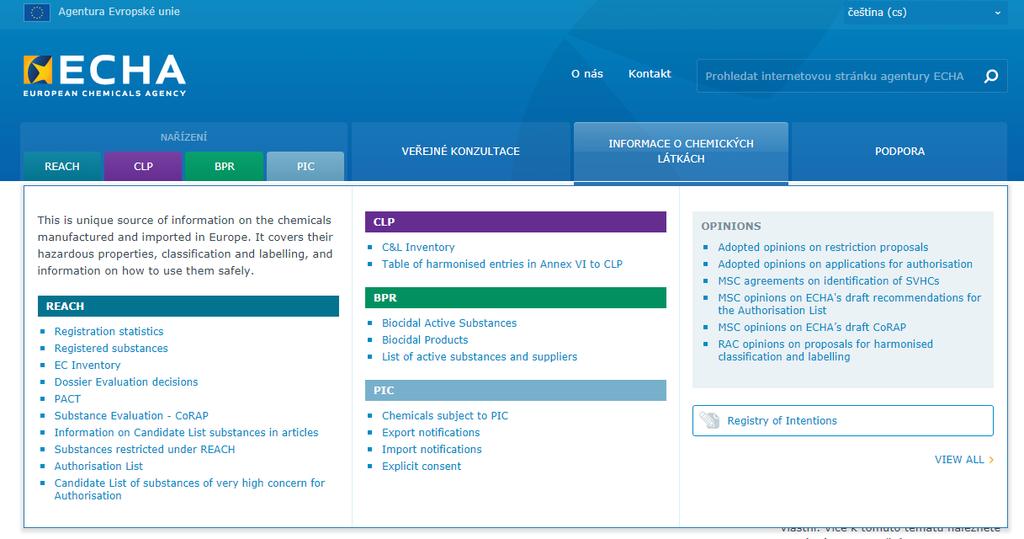
Task: Open MSC opinions on draft recommendations for Authorisation List
Action: tap(850, 304)
